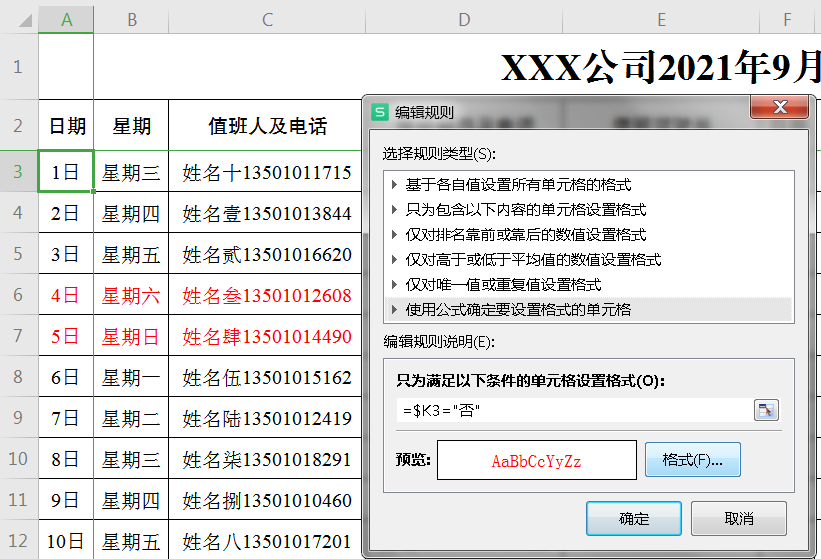Select the cell 姓名叁13501012608
The width and height of the screenshot is (821, 559).
[x=267, y=295]
